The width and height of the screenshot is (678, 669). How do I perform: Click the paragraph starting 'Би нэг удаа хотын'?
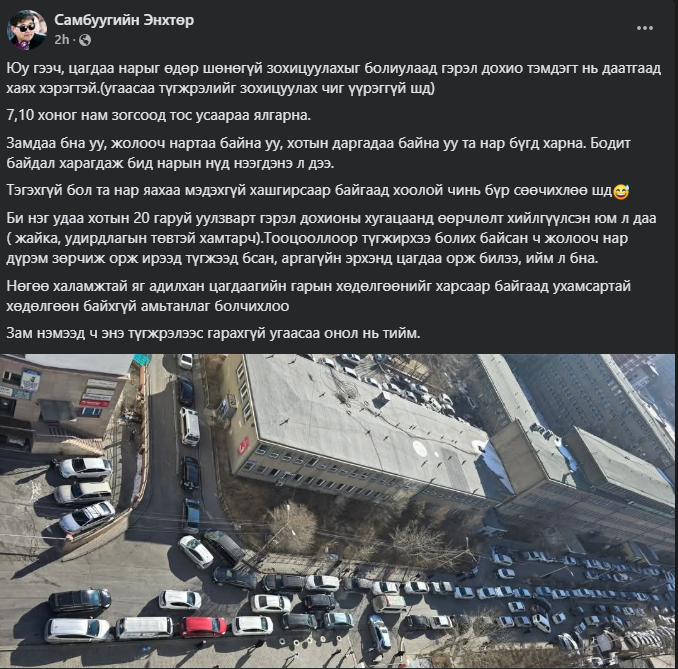331,238
